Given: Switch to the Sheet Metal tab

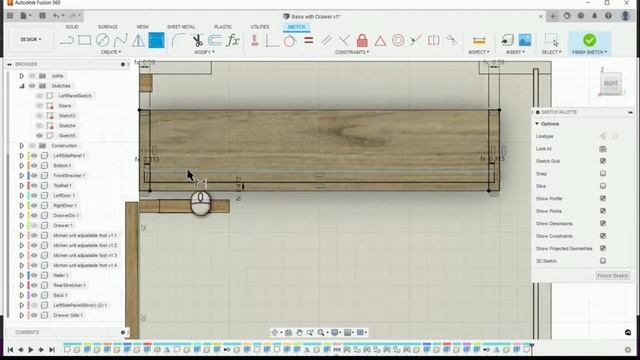Looking at the screenshot, I should pyautogui.click(x=181, y=27).
